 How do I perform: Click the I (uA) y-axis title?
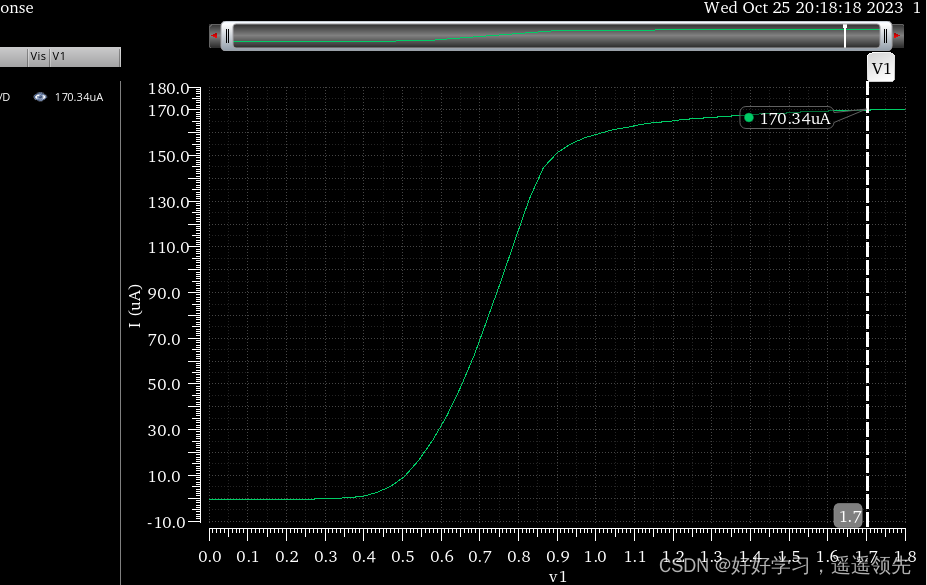coord(135,306)
